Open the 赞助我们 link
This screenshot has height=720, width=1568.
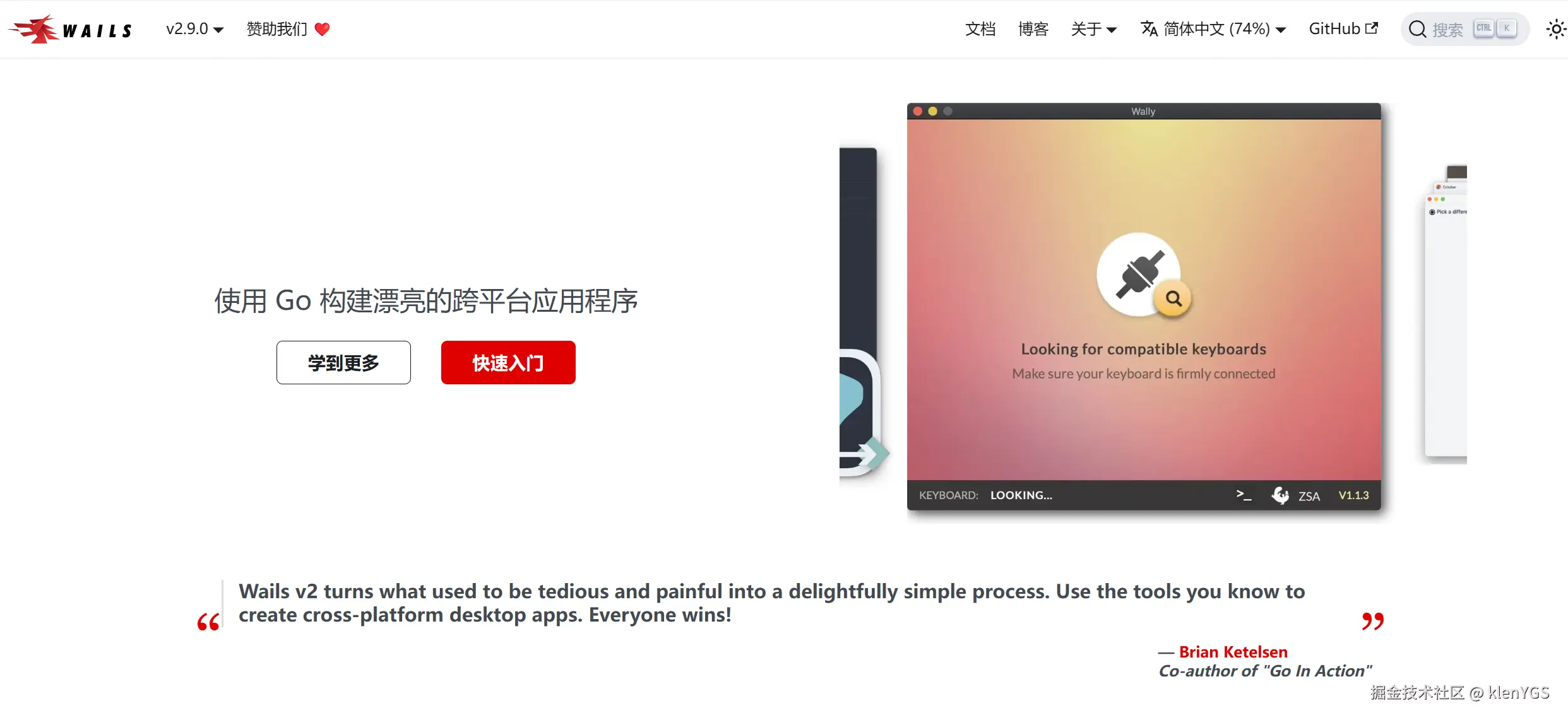[x=277, y=29]
